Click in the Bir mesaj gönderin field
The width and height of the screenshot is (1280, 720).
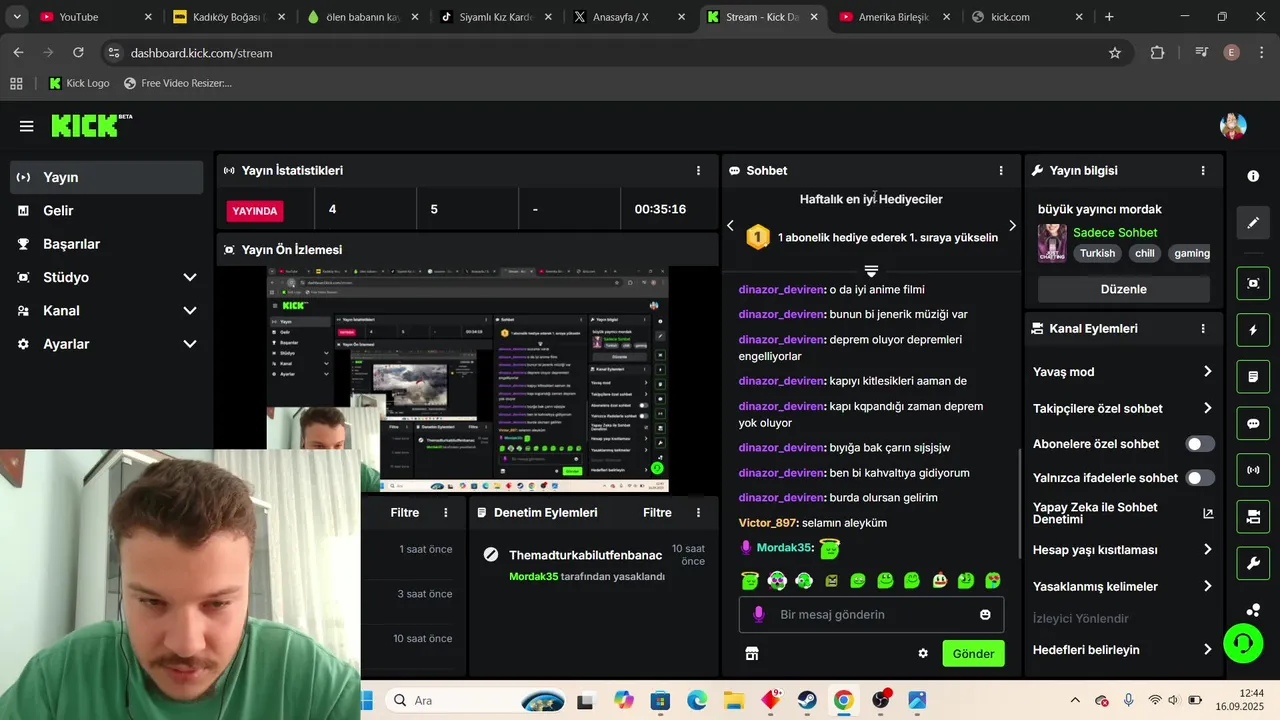871,614
